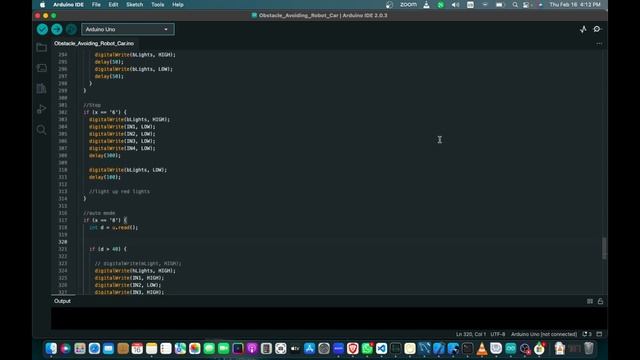Open the Arduino Uno board selector dropdown
The image size is (640, 360).
tap(128, 29)
